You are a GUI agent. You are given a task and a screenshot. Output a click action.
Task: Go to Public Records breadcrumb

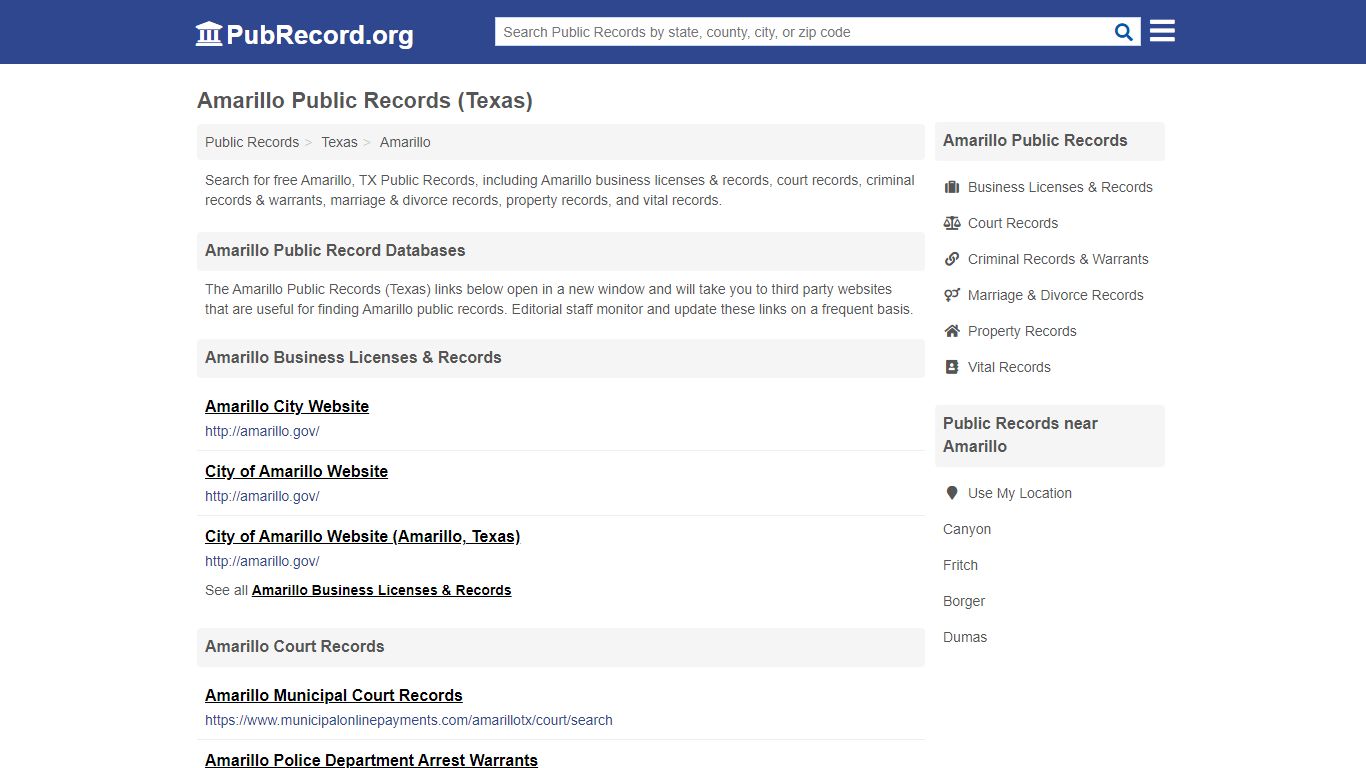[x=252, y=142]
